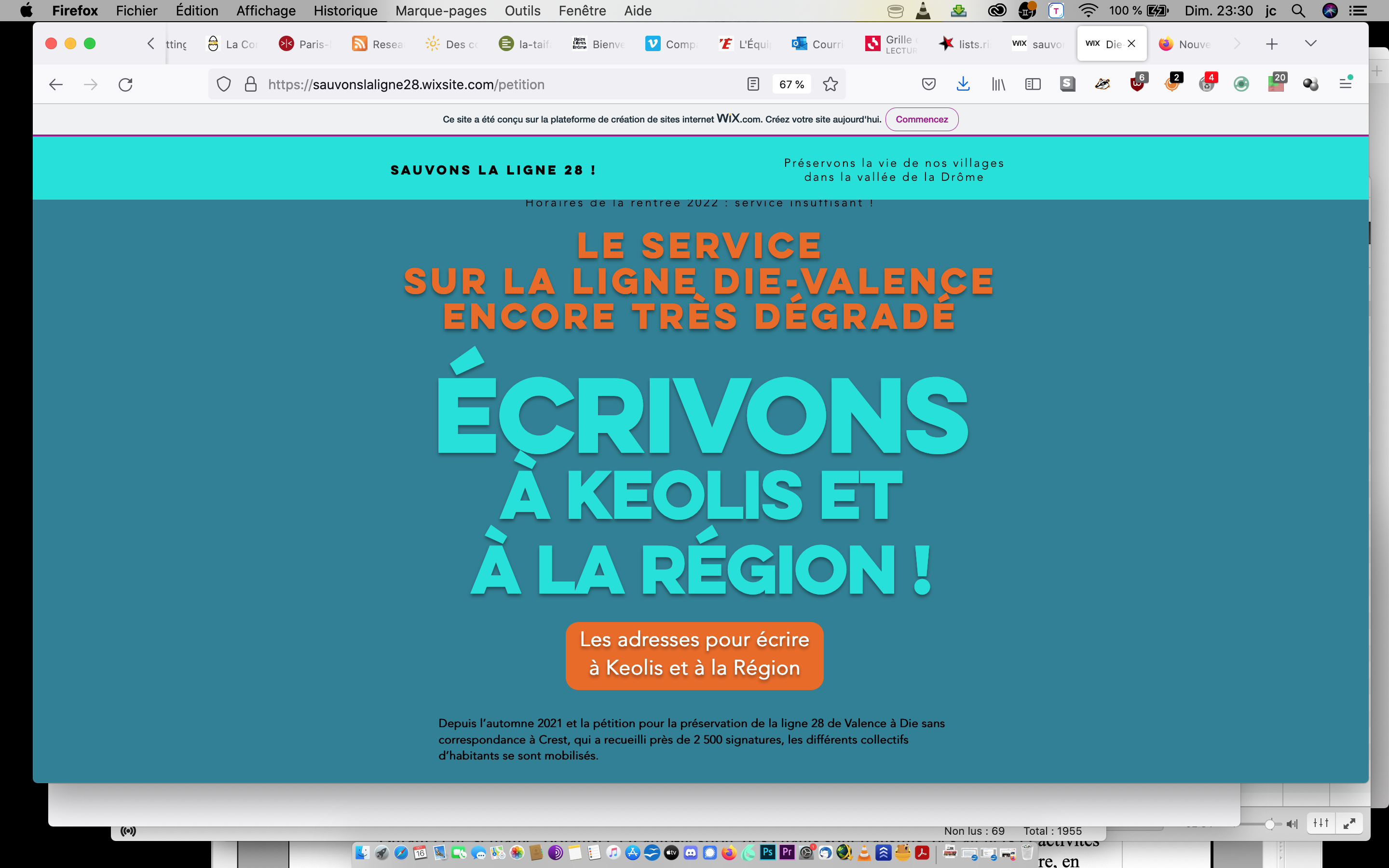Open Siri from the menu bar
The width and height of the screenshot is (1389, 868).
point(1330,10)
